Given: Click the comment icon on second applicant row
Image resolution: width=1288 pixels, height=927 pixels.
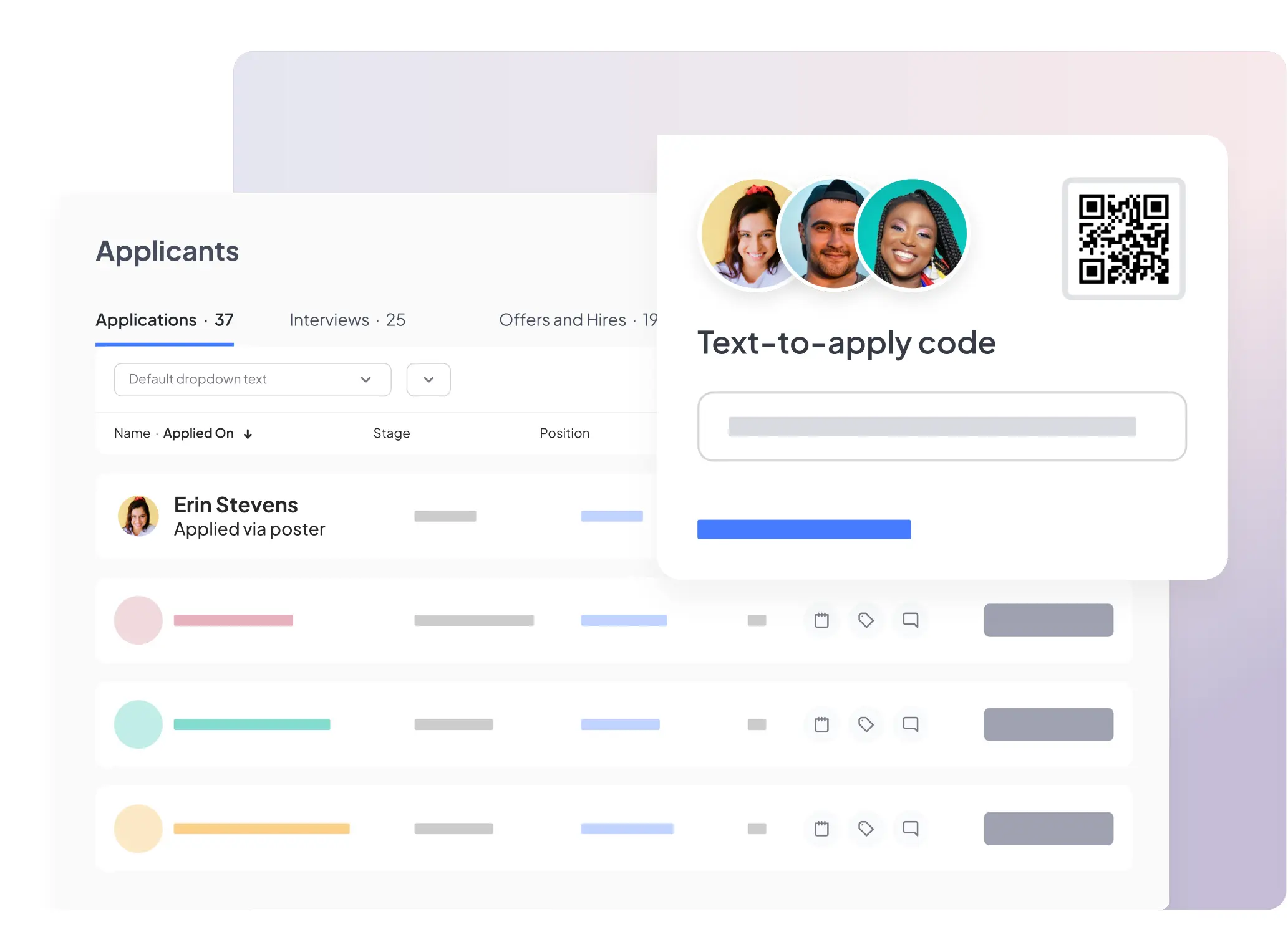Looking at the screenshot, I should [x=910, y=619].
